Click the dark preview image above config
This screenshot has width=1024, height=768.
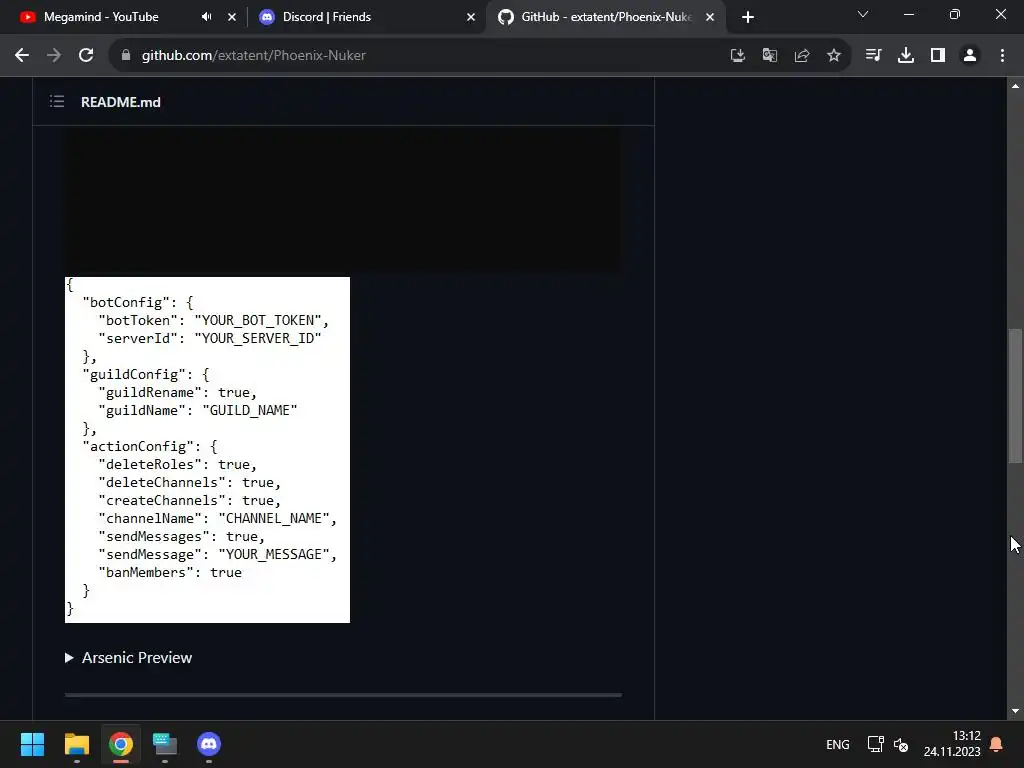point(343,199)
